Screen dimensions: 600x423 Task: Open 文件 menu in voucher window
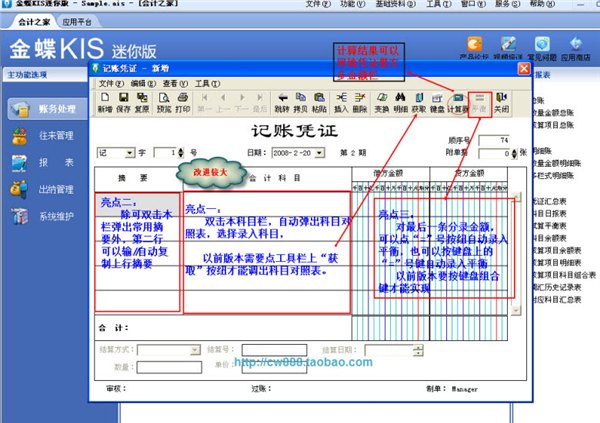111,83
